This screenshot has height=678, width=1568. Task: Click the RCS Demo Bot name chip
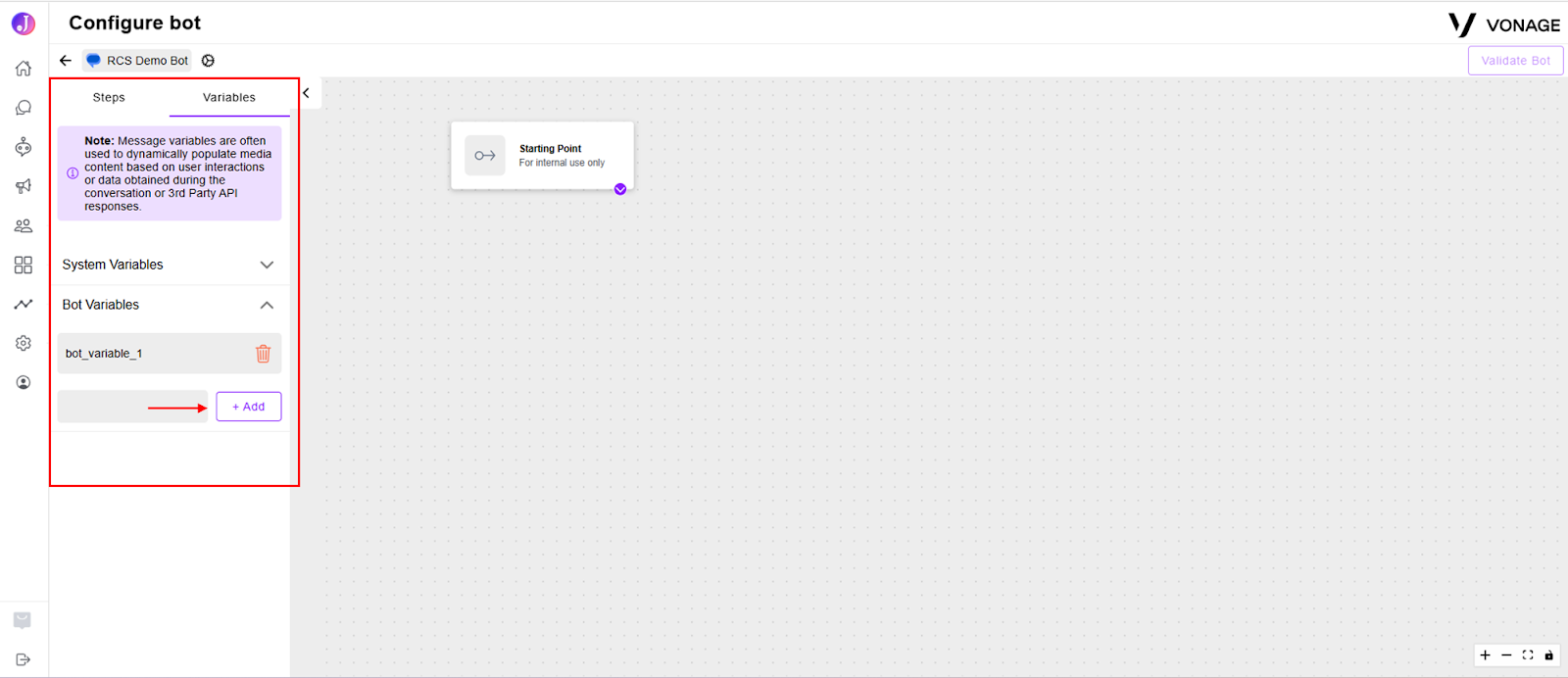137,60
